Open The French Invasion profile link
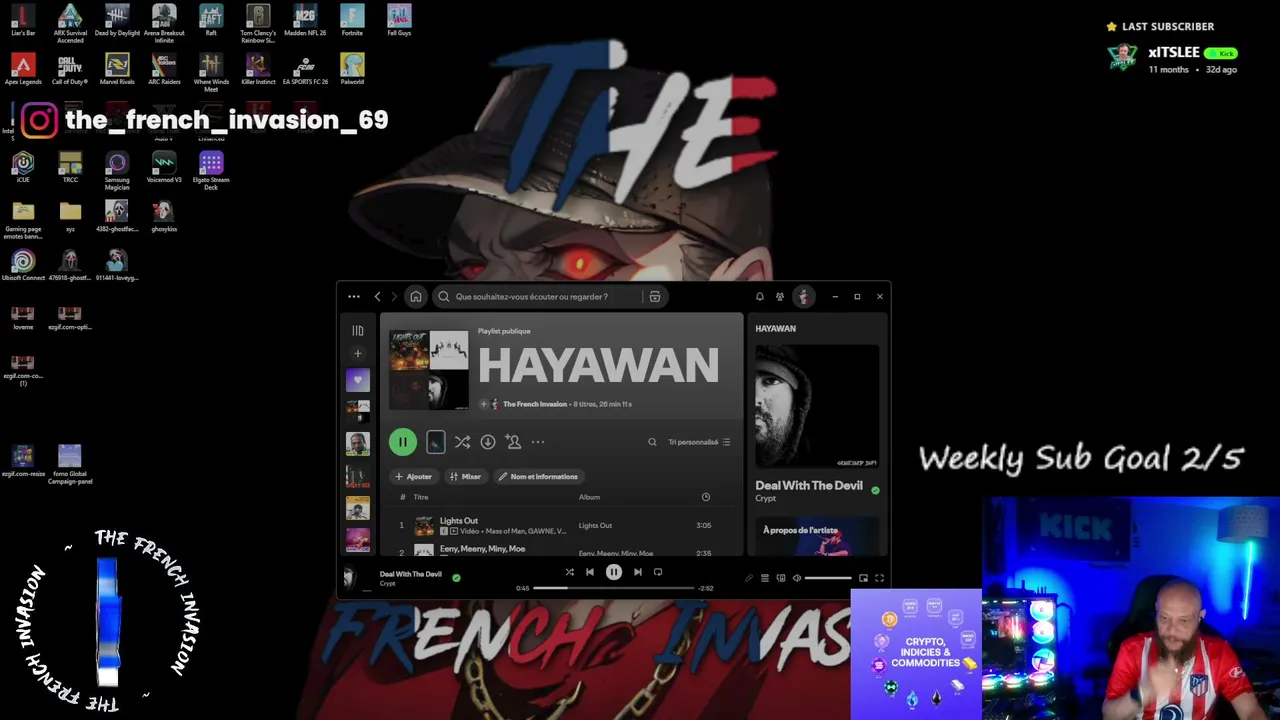 [x=535, y=404]
